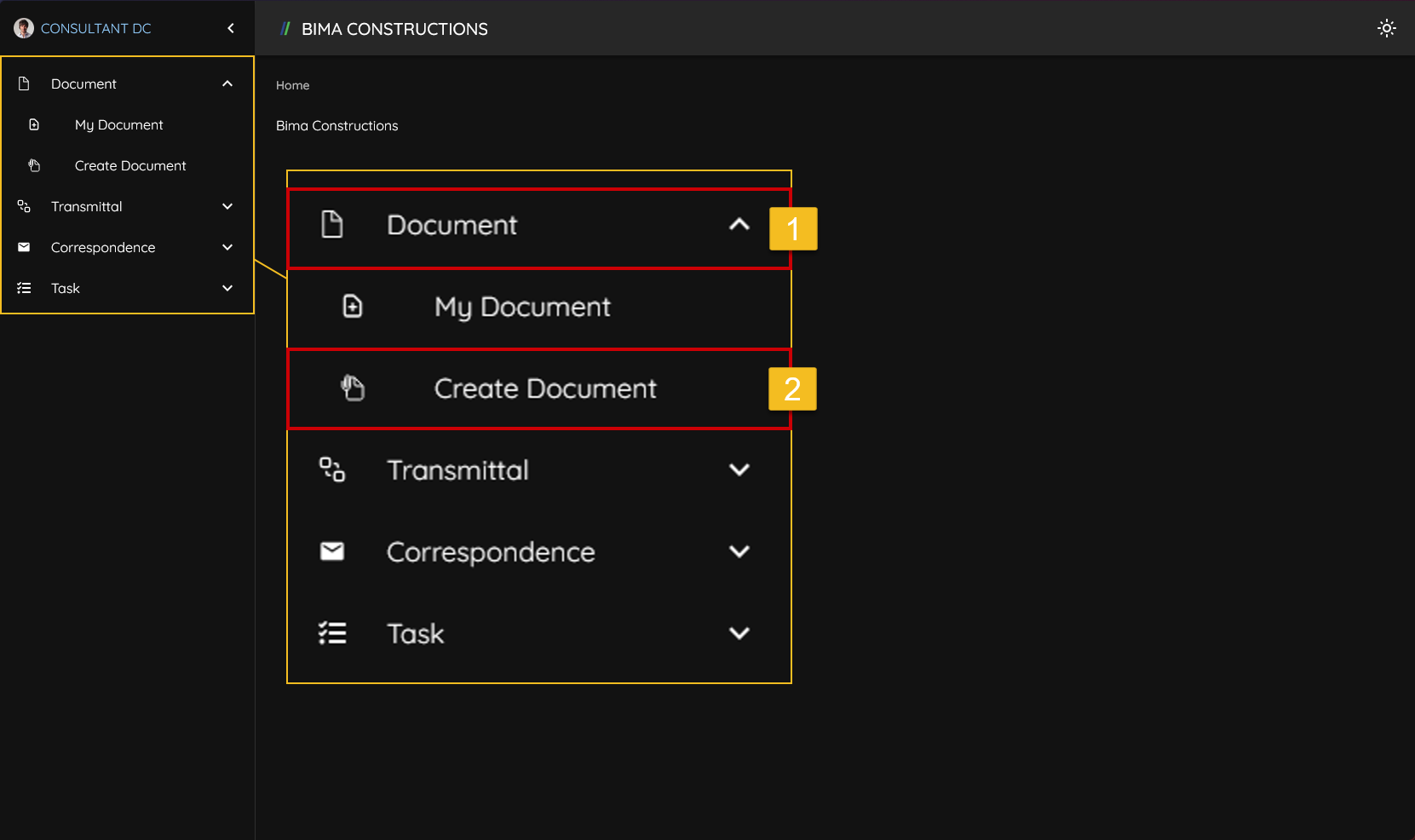
Task: Click the CONSULTANT DC profile avatar
Action: coord(23,27)
